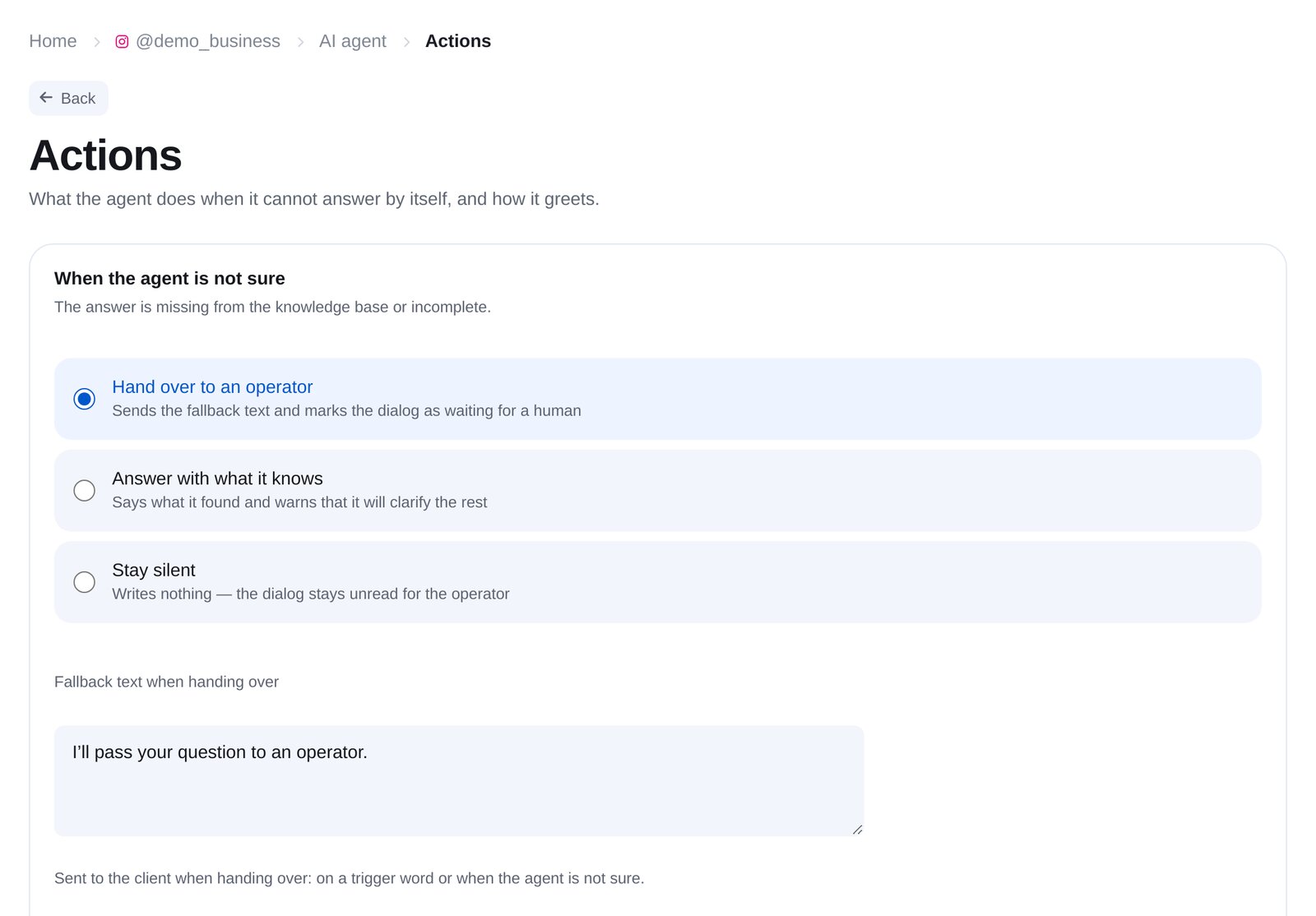This screenshot has width=1316, height=916.
Task: Click the back arrow icon
Action: pyautogui.click(x=46, y=98)
